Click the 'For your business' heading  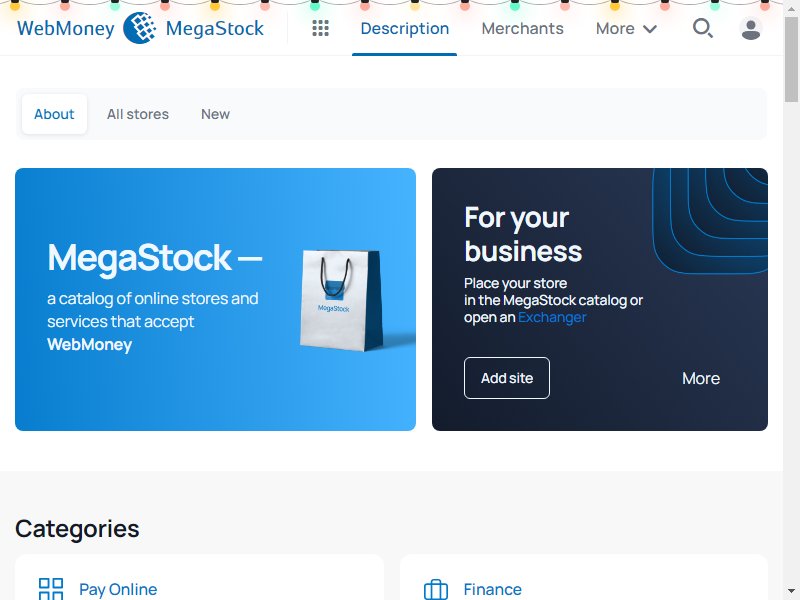pos(523,234)
